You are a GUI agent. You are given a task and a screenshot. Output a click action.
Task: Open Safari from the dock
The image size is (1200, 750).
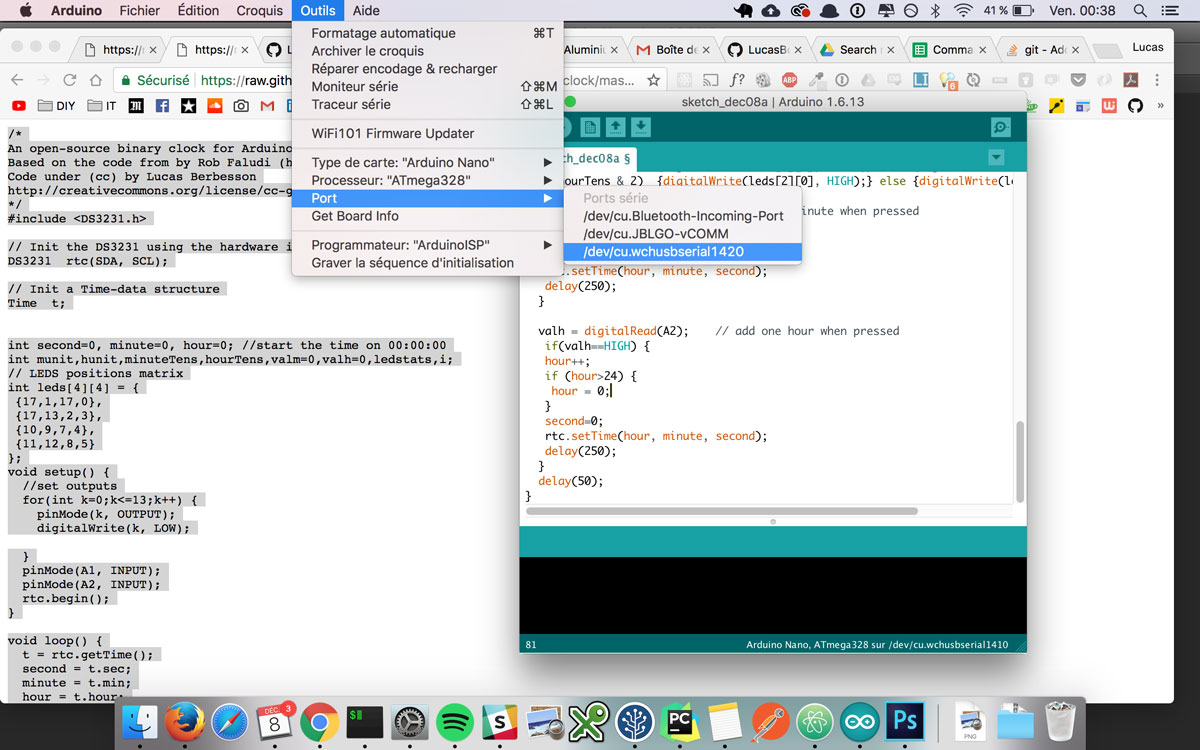click(x=229, y=721)
